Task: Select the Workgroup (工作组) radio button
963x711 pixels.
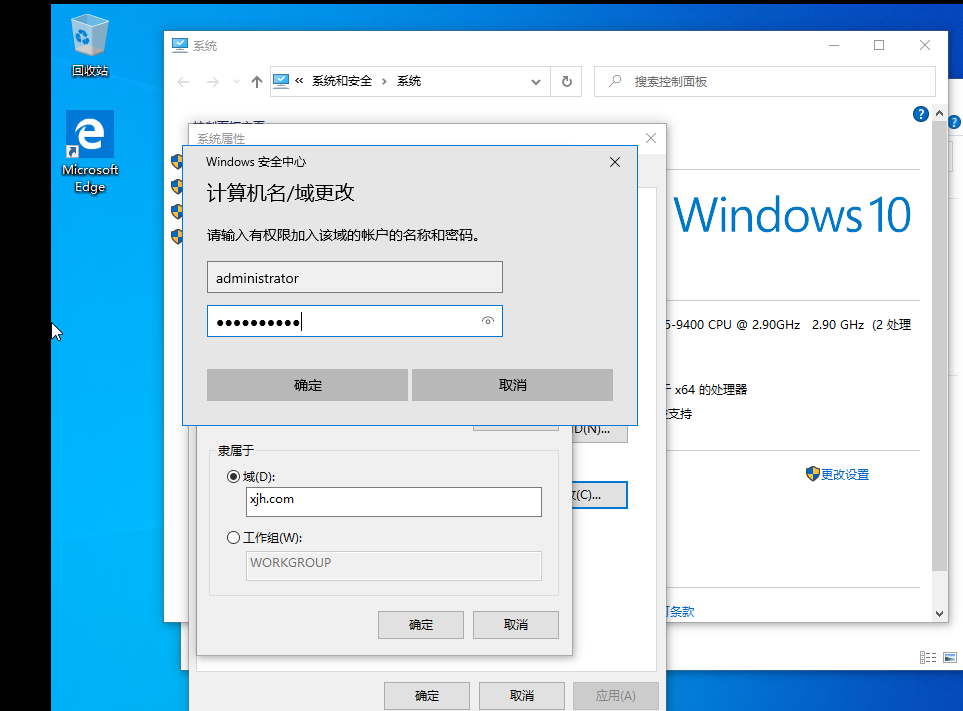Action: 233,538
